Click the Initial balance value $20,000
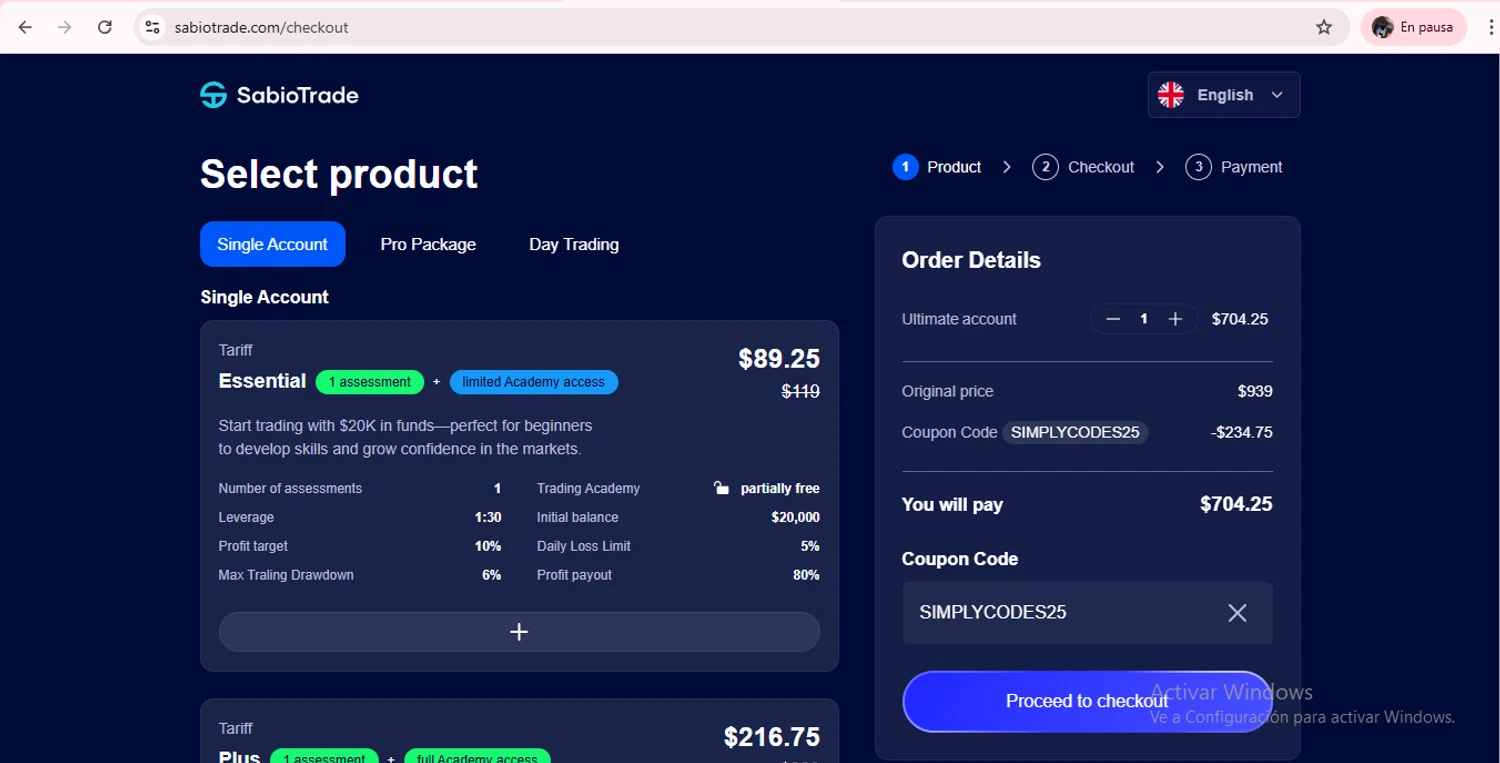The height and width of the screenshot is (763, 1500). coord(795,517)
